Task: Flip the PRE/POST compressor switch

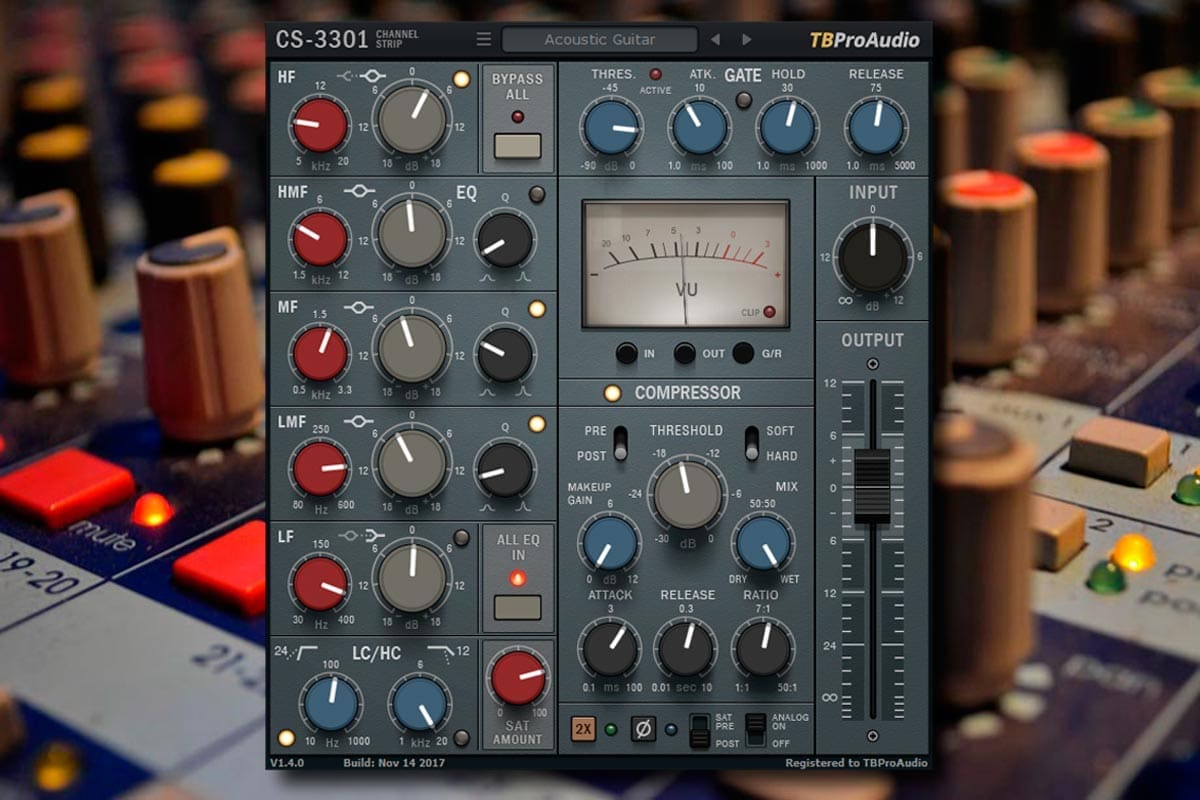Action: (x=620, y=443)
